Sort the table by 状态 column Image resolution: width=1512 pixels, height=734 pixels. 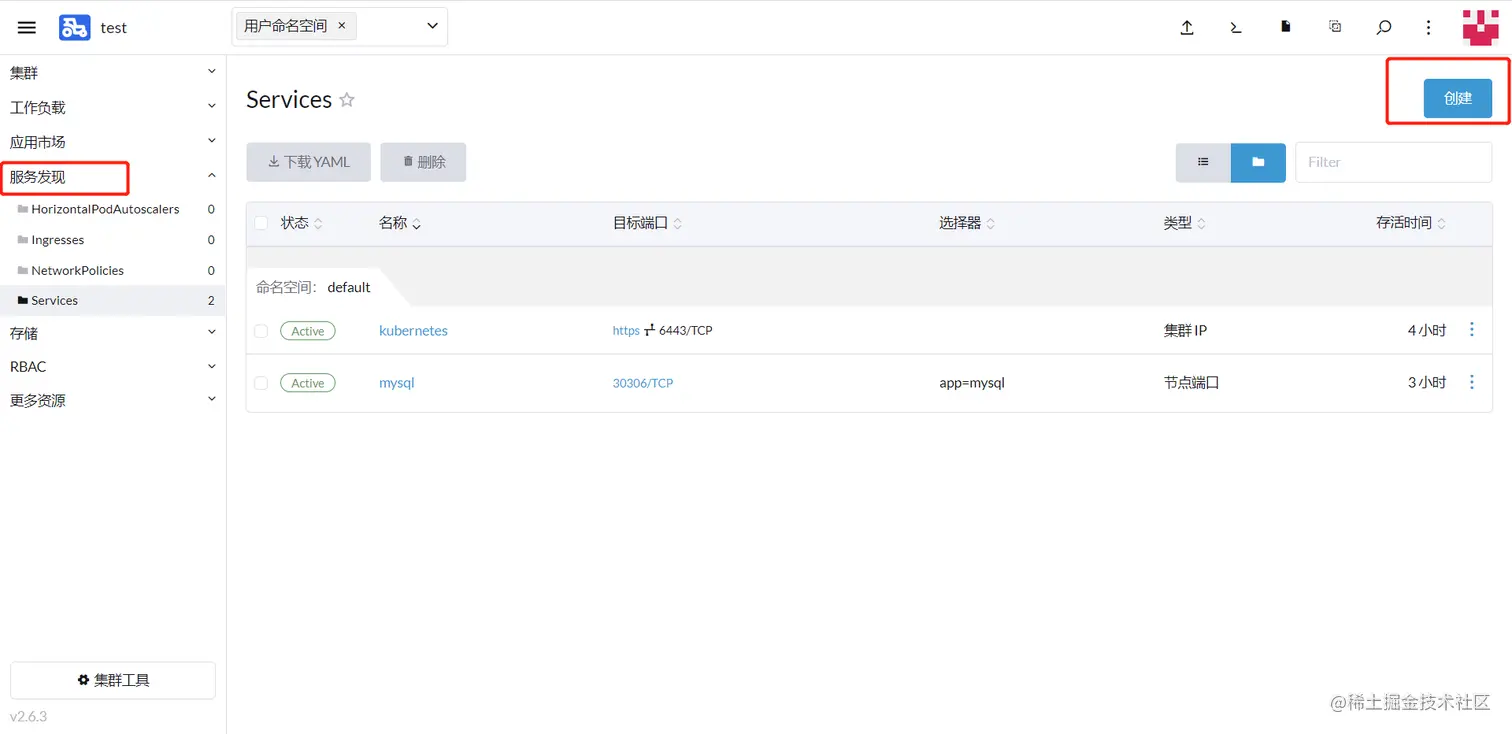(301, 223)
